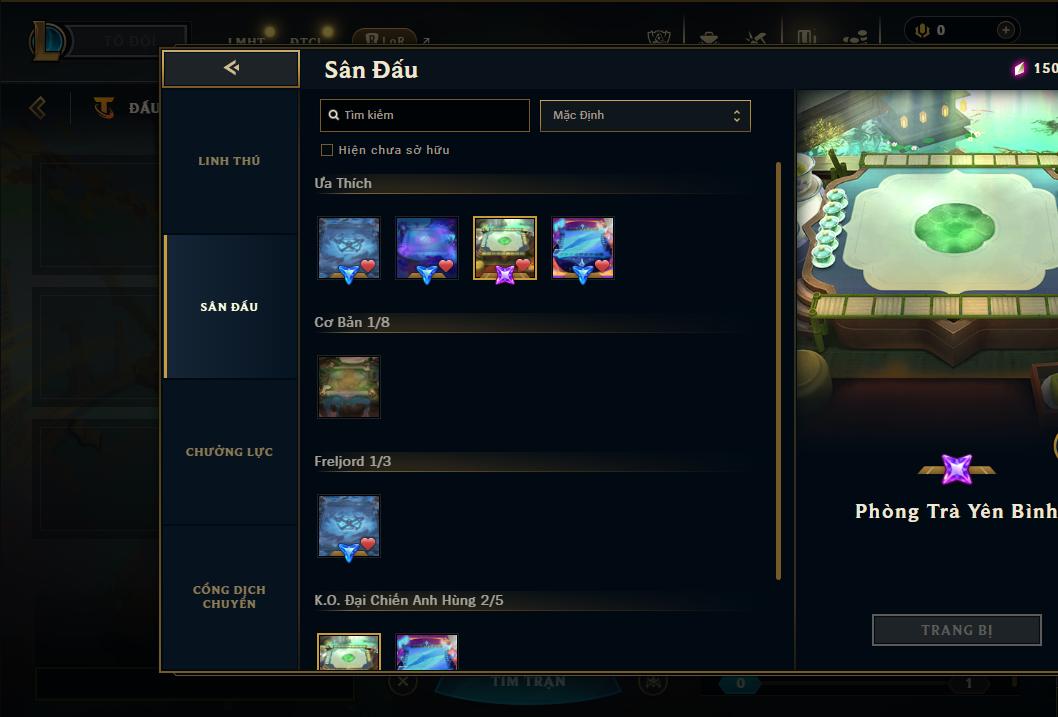
Task: Select the purple galaxy arena in favorites
Action: (426, 248)
